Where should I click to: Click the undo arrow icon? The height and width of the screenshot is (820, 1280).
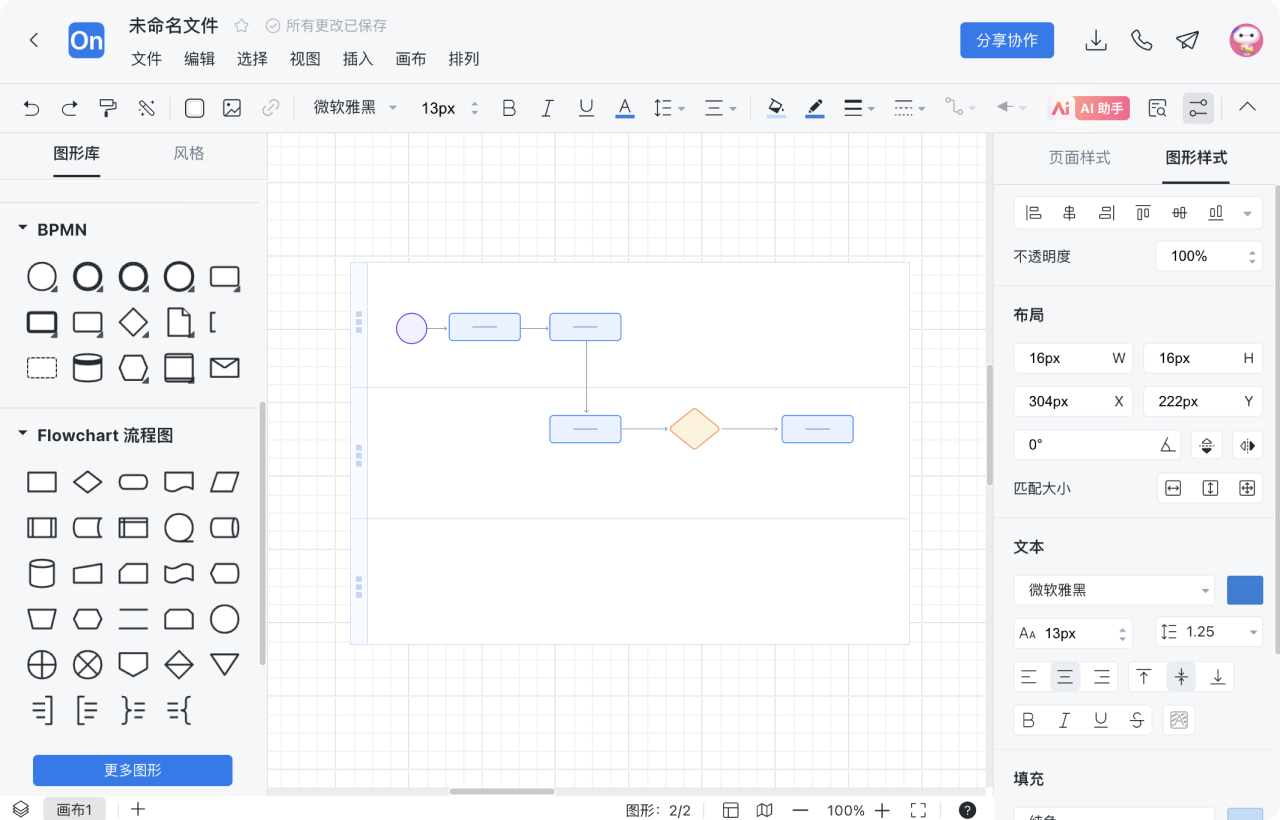point(31,108)
